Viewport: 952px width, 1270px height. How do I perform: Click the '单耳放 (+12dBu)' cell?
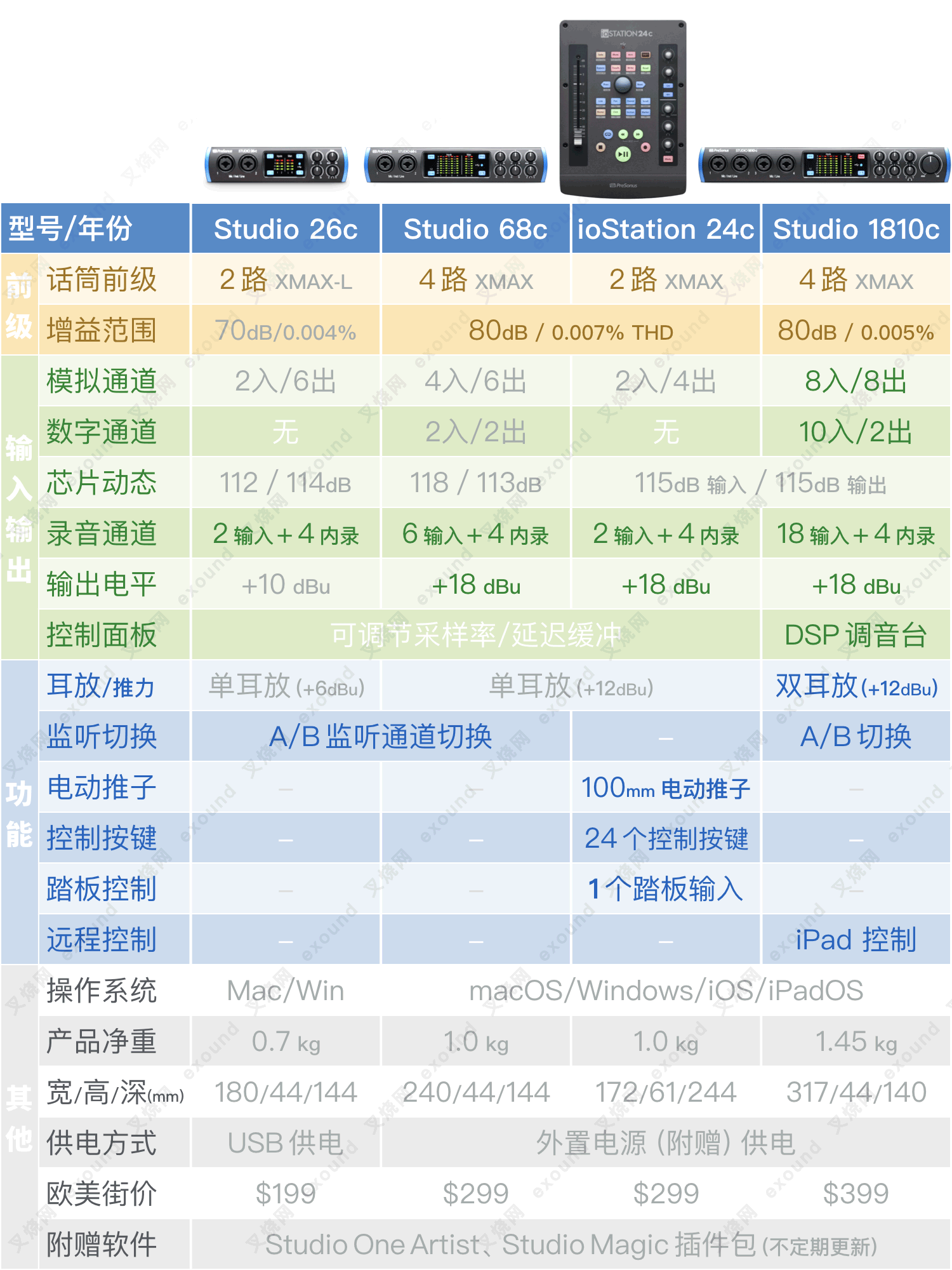pos(571,686)
